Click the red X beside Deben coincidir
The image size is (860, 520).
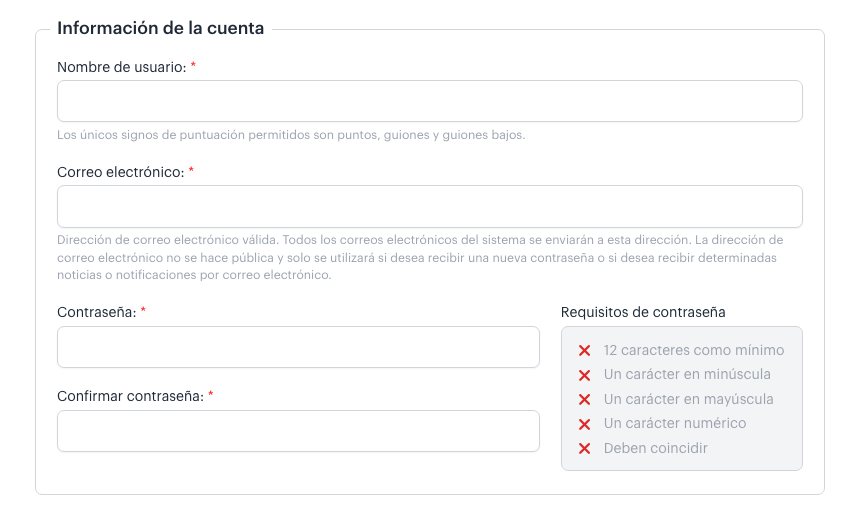click(584, 449)
